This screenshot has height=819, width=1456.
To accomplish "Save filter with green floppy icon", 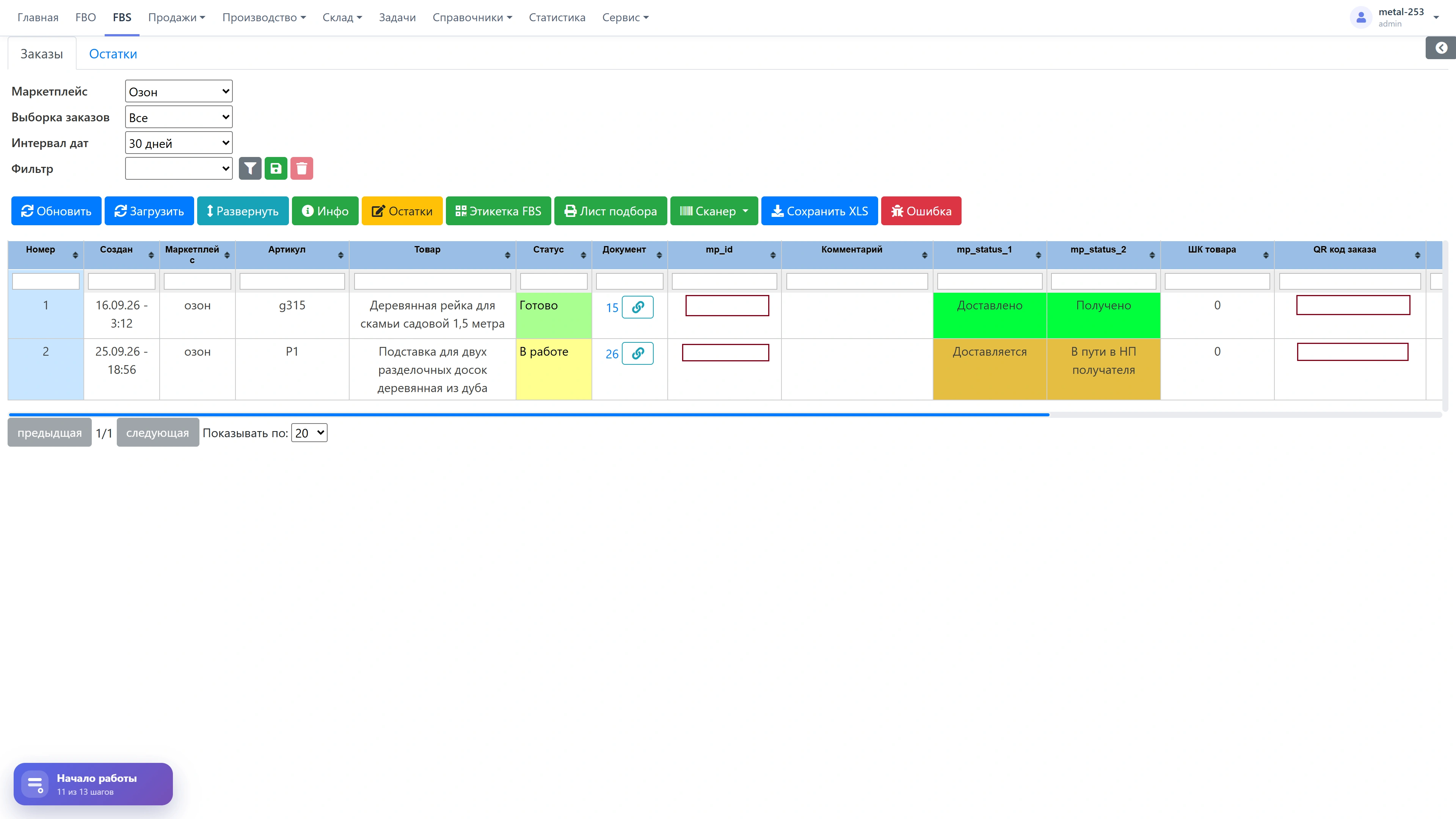I will point(276,168).
